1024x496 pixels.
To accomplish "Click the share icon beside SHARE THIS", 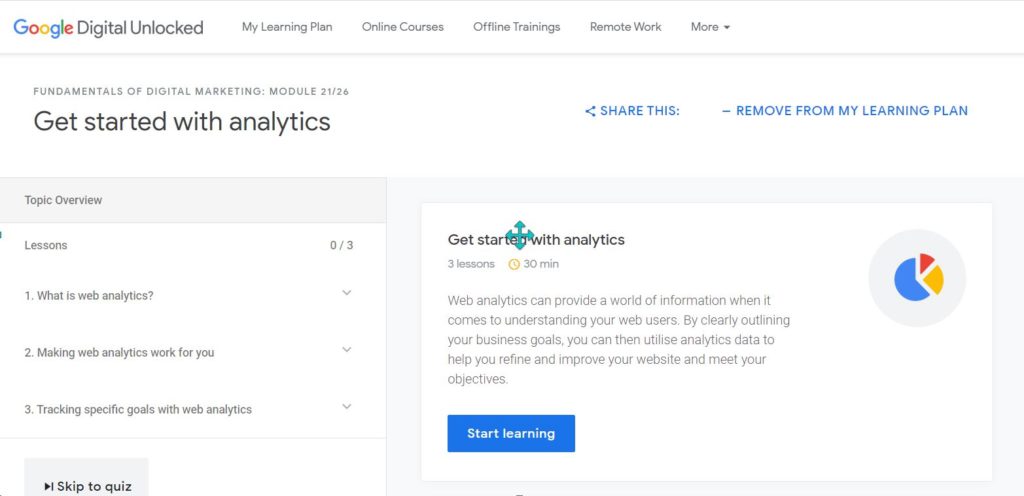I will [x=590, y=111].
